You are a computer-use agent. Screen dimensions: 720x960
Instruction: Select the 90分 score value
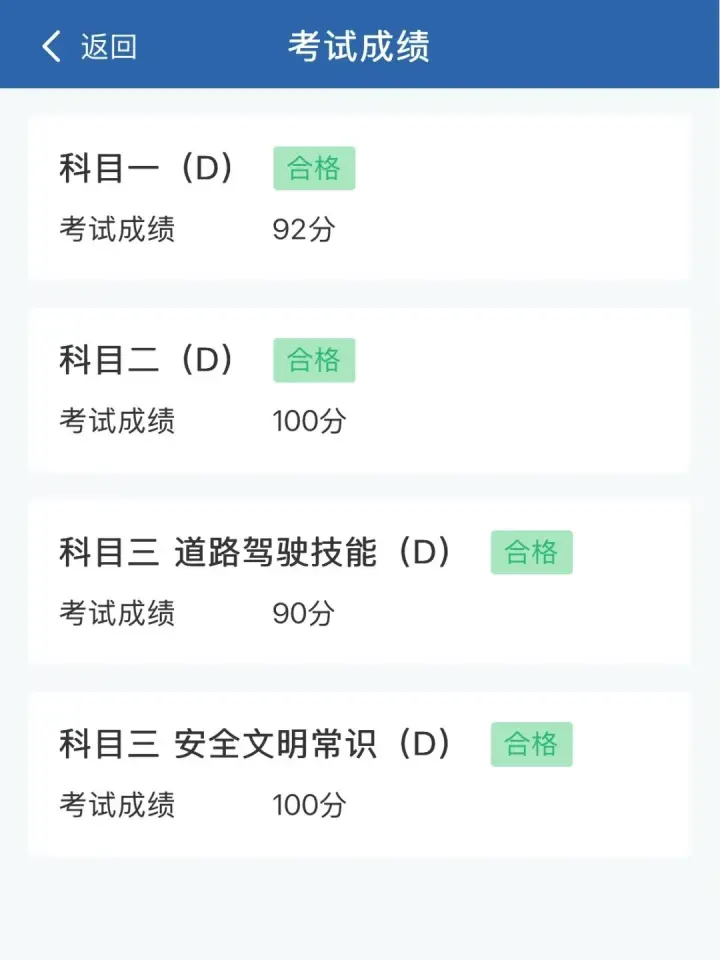(x=304, y=613)
